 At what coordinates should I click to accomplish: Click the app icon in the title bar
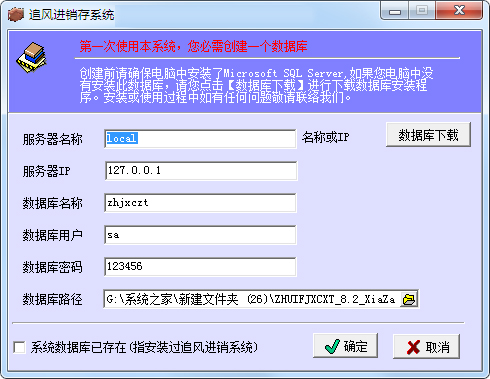16,14
